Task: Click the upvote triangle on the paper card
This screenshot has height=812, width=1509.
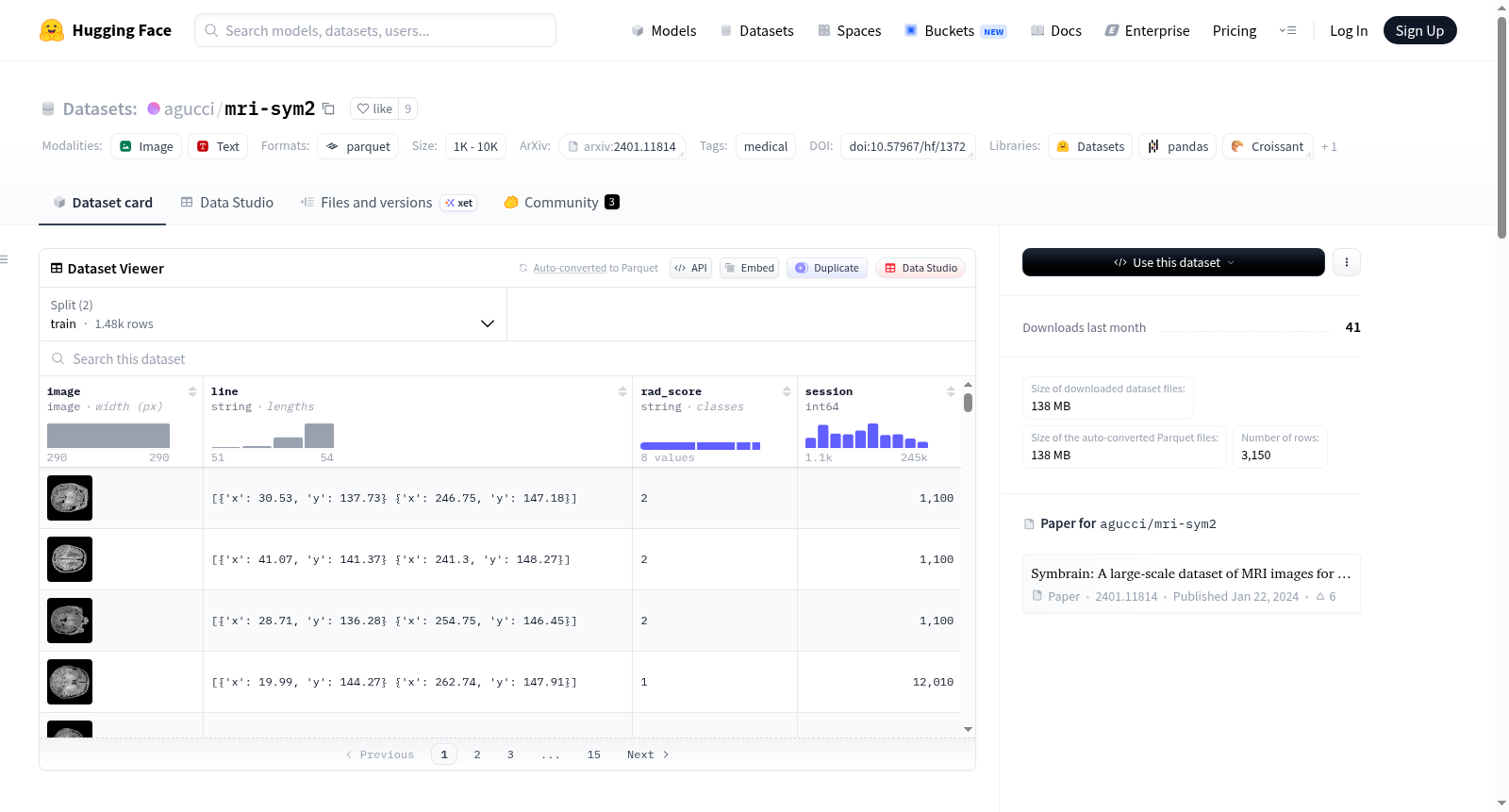Action: point(1320,597)
